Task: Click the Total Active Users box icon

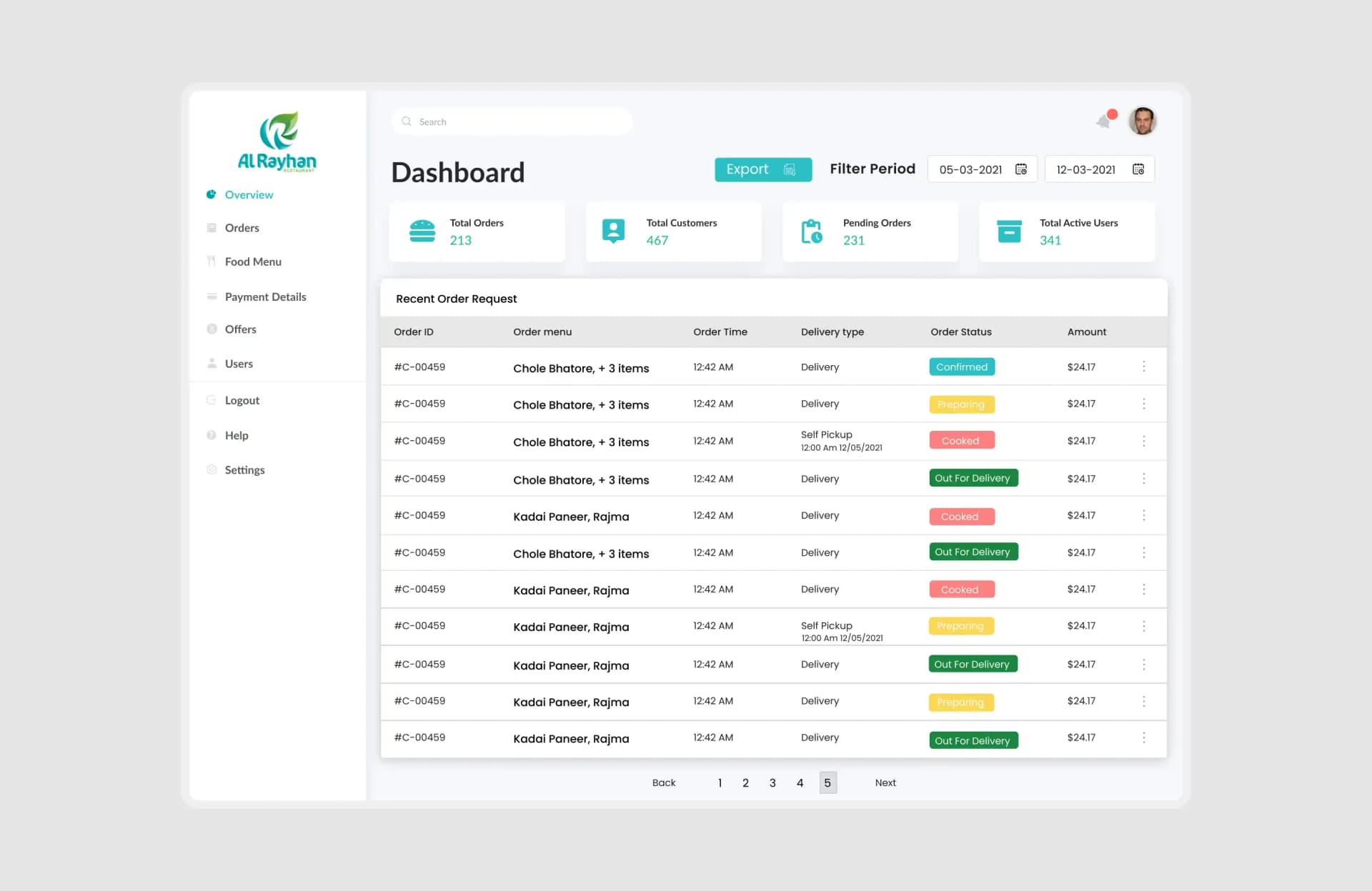Action: tap(1008, 232)
